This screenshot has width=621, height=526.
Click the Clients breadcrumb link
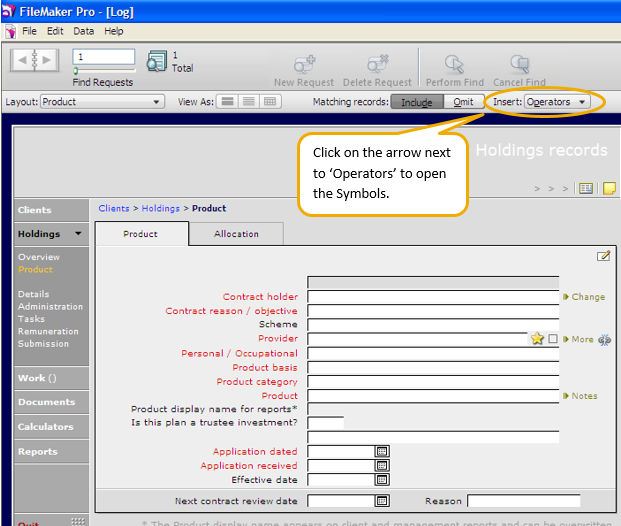coord(114,208)
